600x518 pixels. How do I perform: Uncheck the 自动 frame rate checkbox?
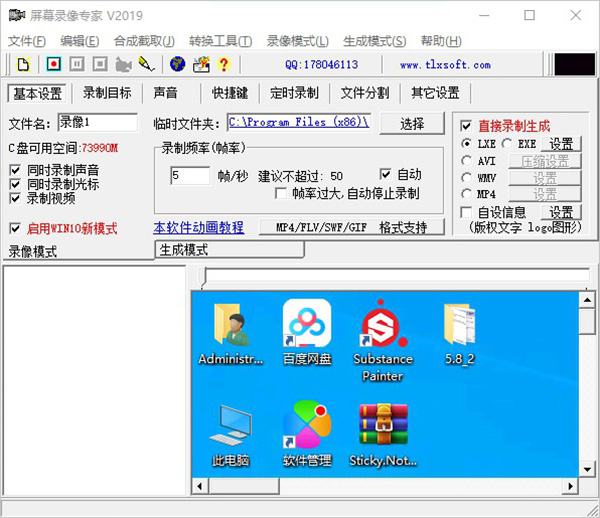point(386,174)
